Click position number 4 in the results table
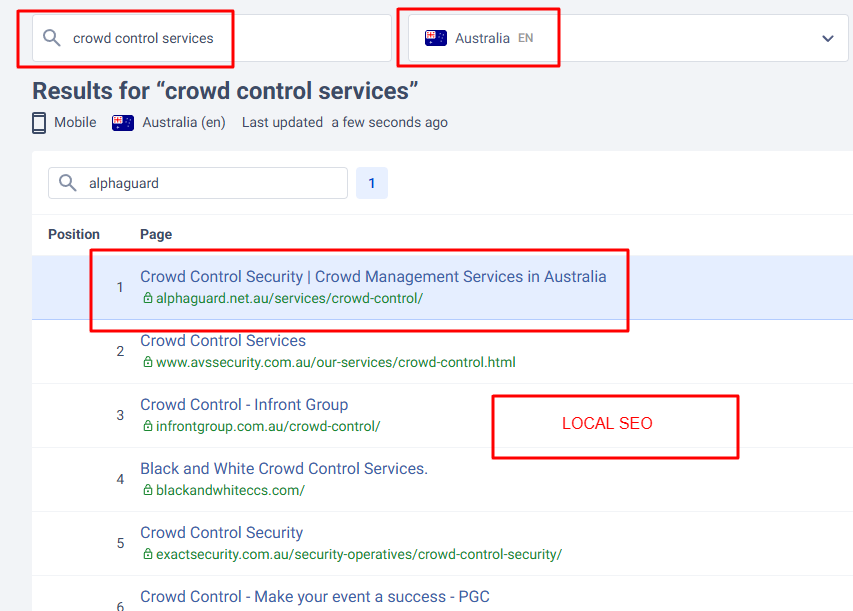Screen dimensions: 853x611 120,479
